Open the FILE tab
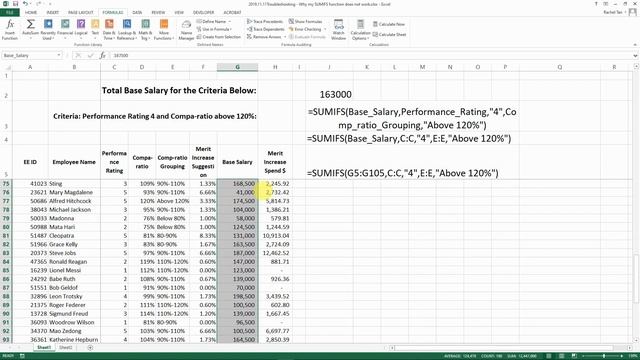Screen dimensions: 640x360 (9, 12)
